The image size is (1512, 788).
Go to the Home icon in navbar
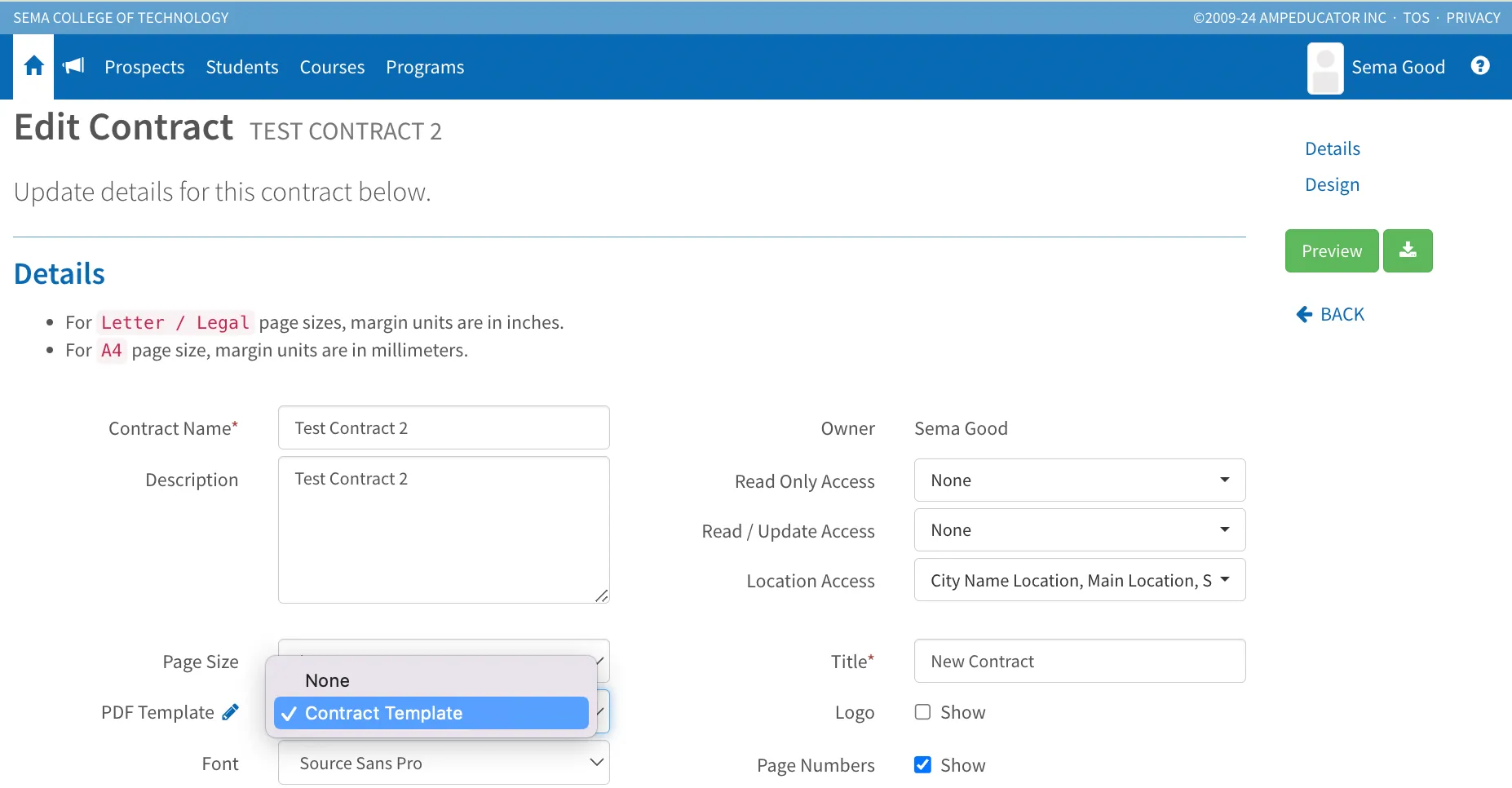click(33, 67)
